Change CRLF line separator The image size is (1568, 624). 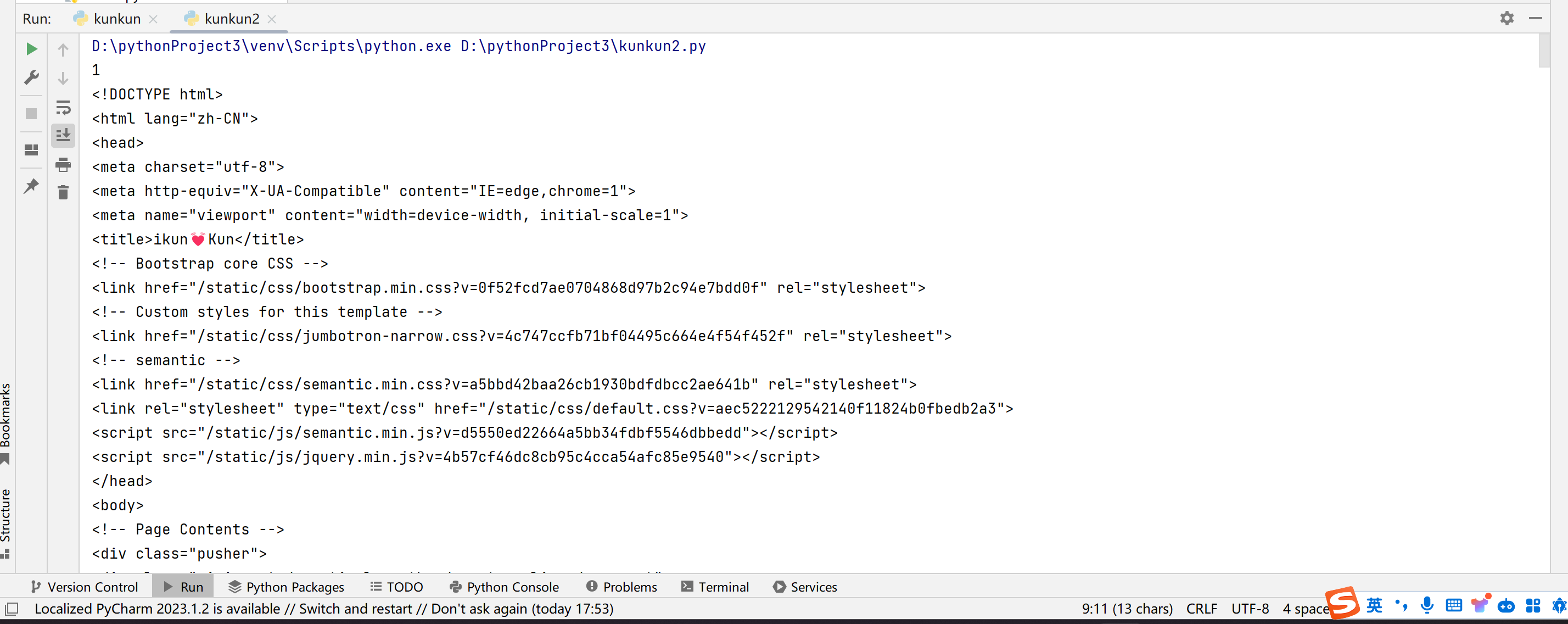[1202, 609]
